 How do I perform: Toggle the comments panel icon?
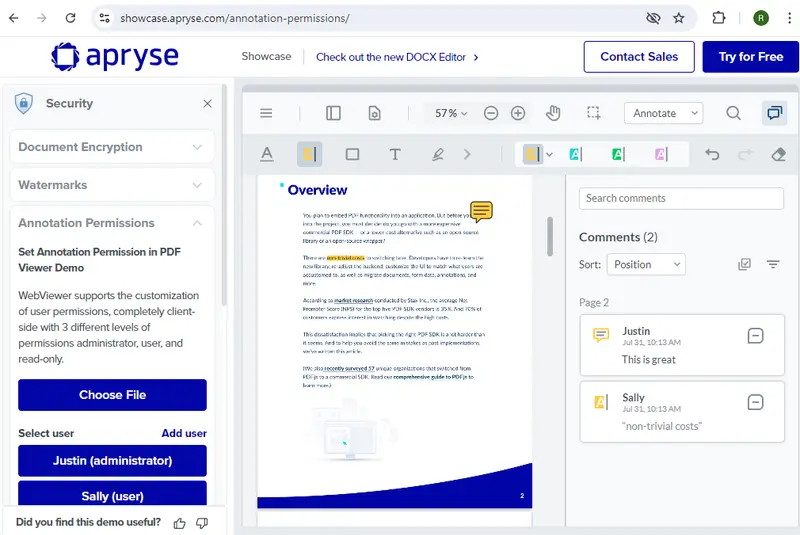point(774,113)
